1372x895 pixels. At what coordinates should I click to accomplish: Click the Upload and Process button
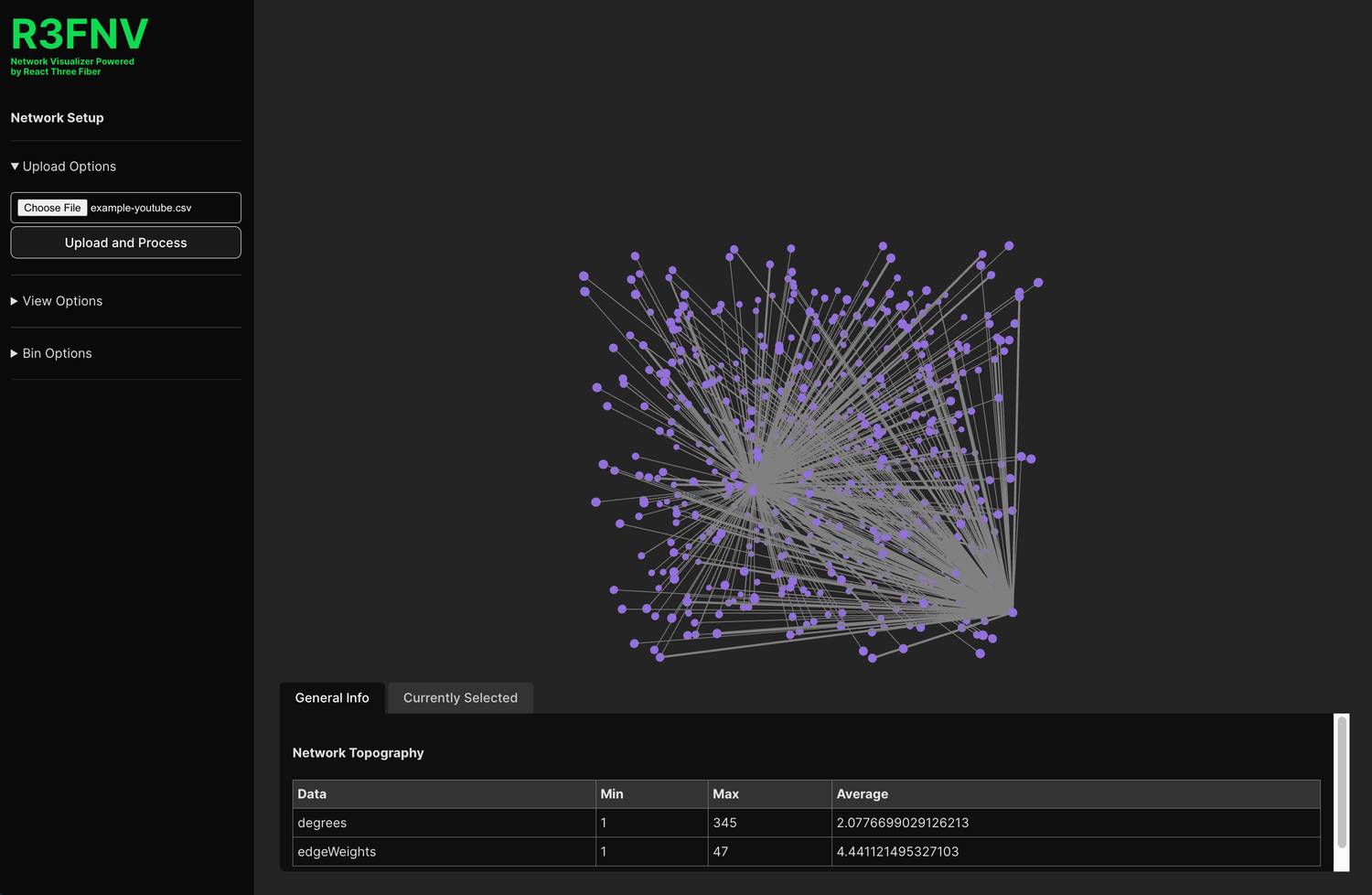125,243
